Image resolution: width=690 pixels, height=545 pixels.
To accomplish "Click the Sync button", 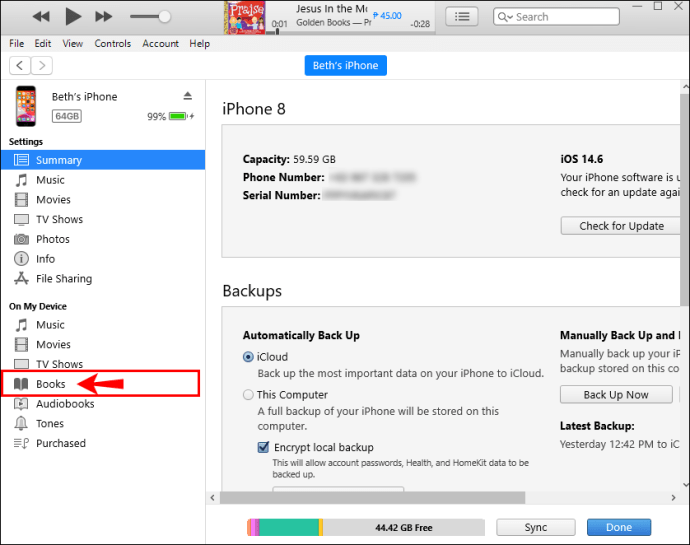I will tap(536, 527).
